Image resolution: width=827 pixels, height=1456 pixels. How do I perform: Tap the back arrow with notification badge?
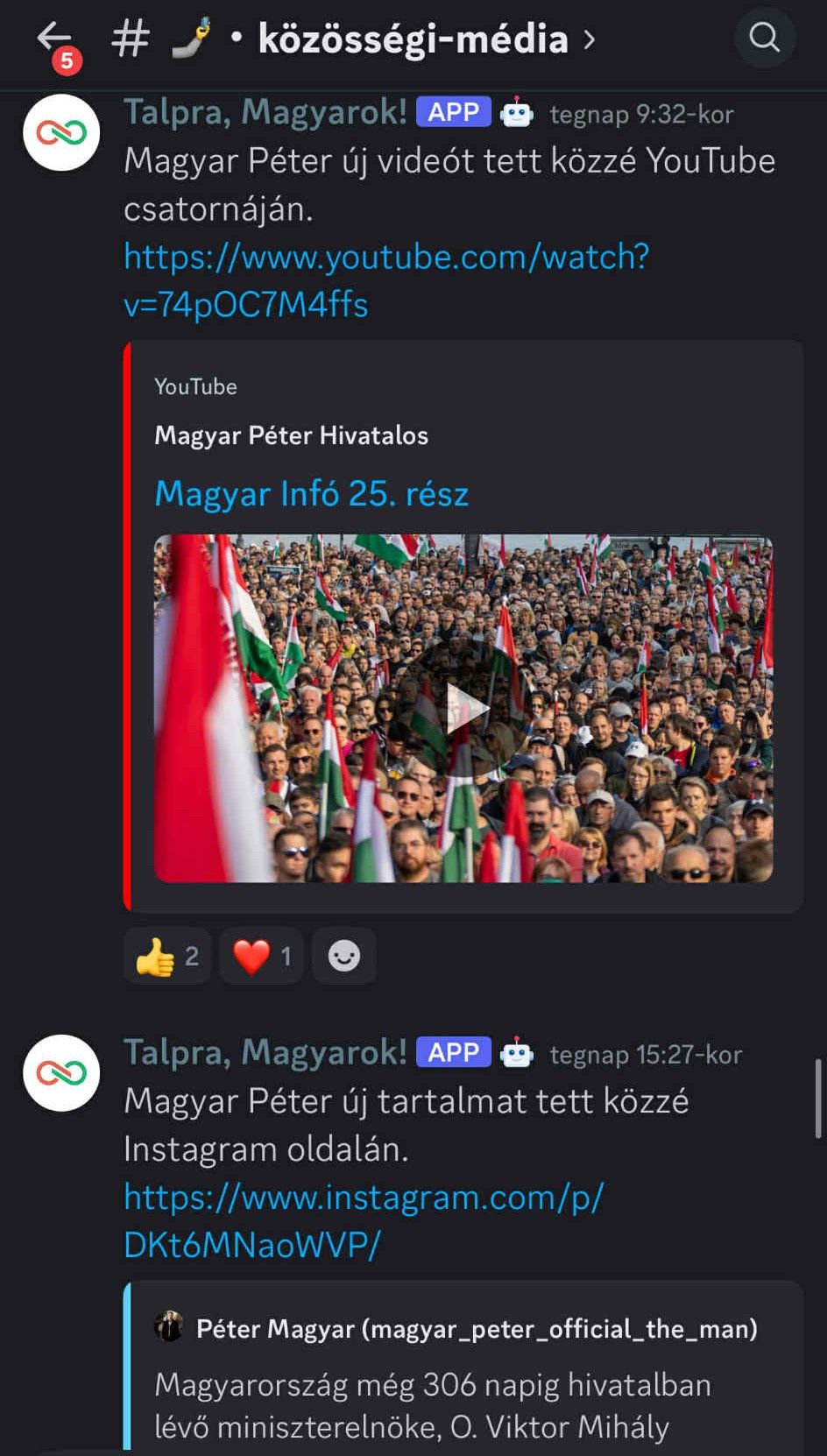pyautogui.click(x=56, y=44)
